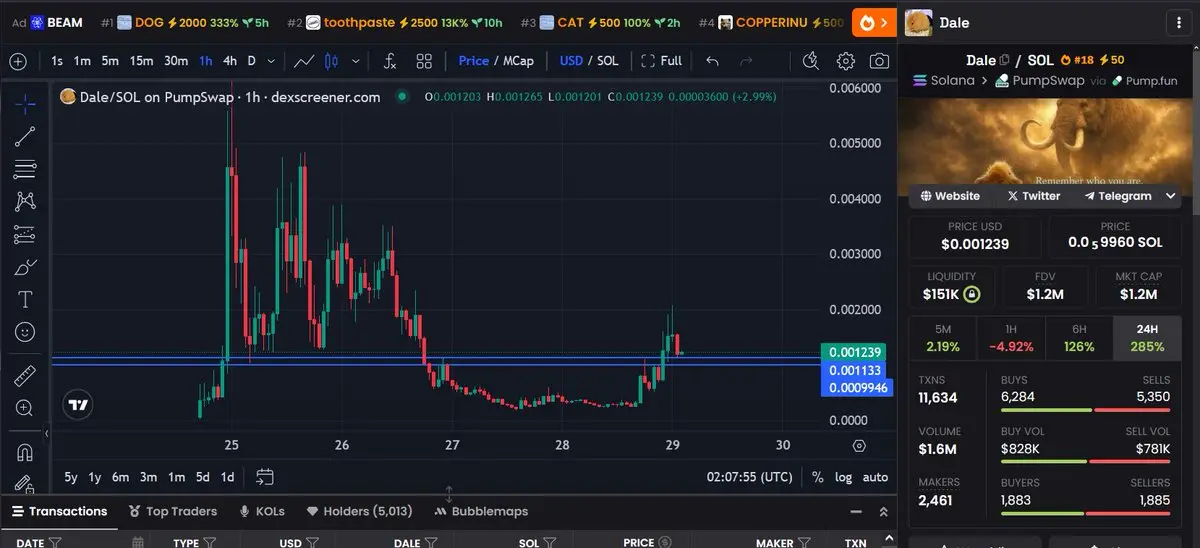The image size is (1200, 548).
Task: Enter Full screen chart mode
Action: point(661,61)
